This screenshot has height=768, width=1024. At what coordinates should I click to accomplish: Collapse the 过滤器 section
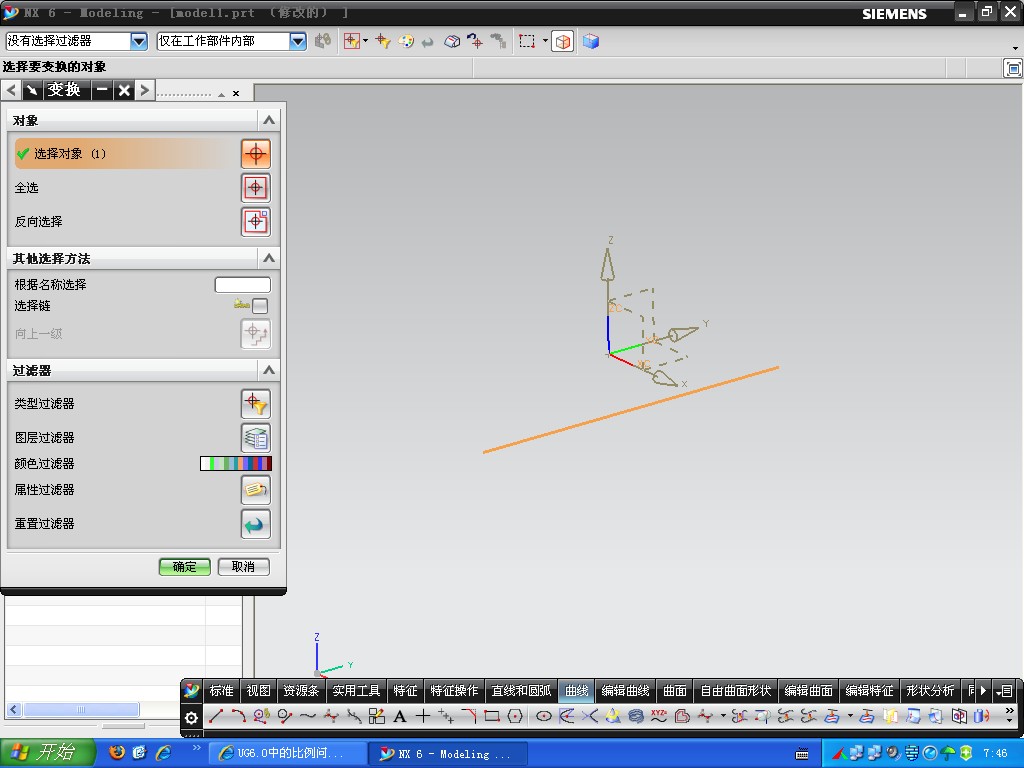pyautogui.click(x=269, y=370)
